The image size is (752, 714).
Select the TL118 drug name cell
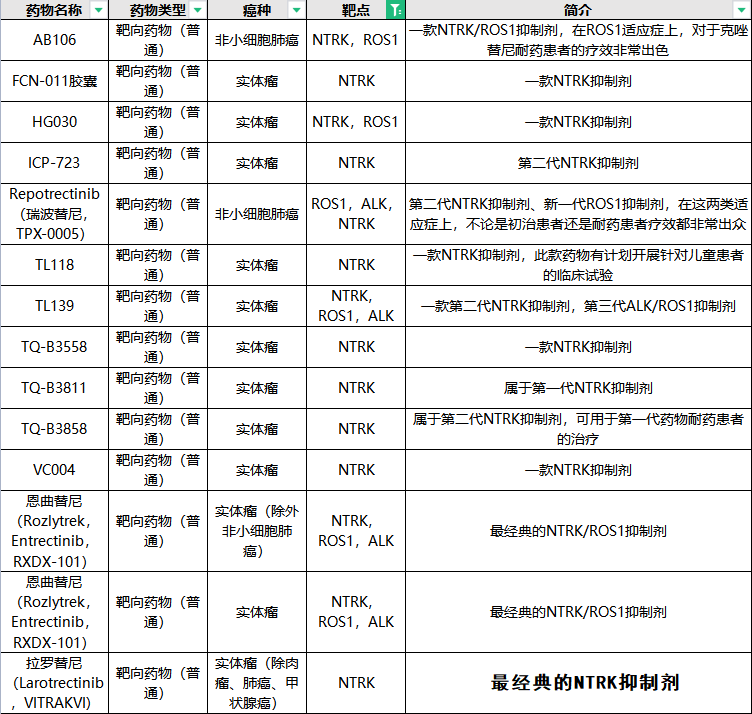55,265
